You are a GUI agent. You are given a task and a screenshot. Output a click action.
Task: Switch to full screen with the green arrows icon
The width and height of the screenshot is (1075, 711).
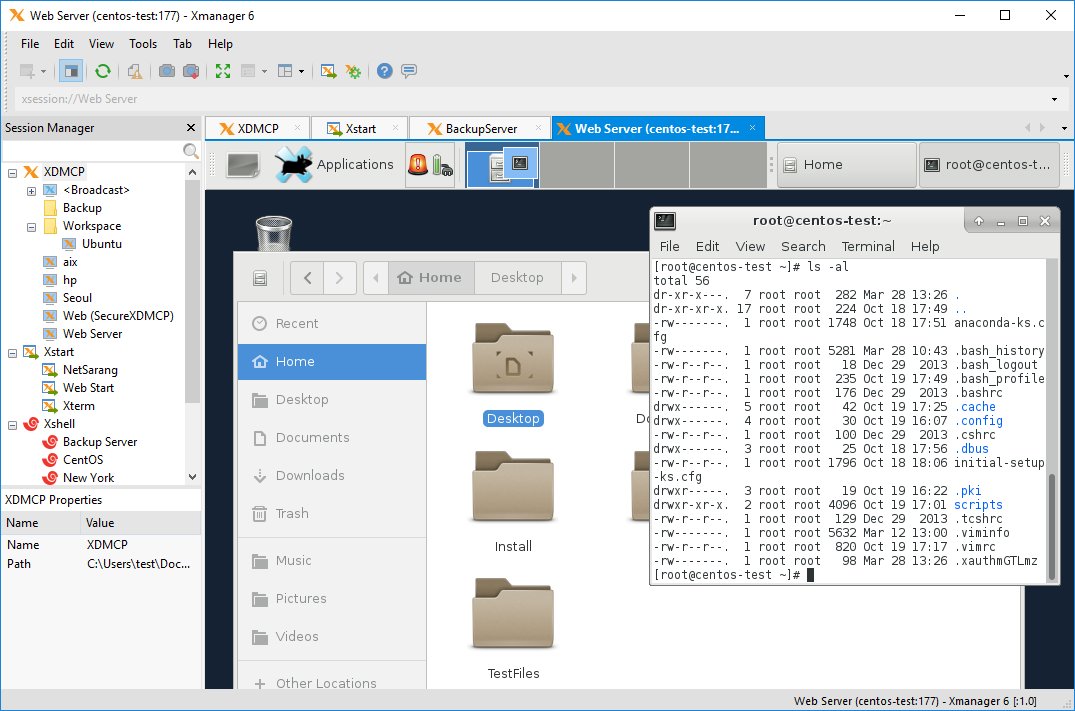coord(222,70)
